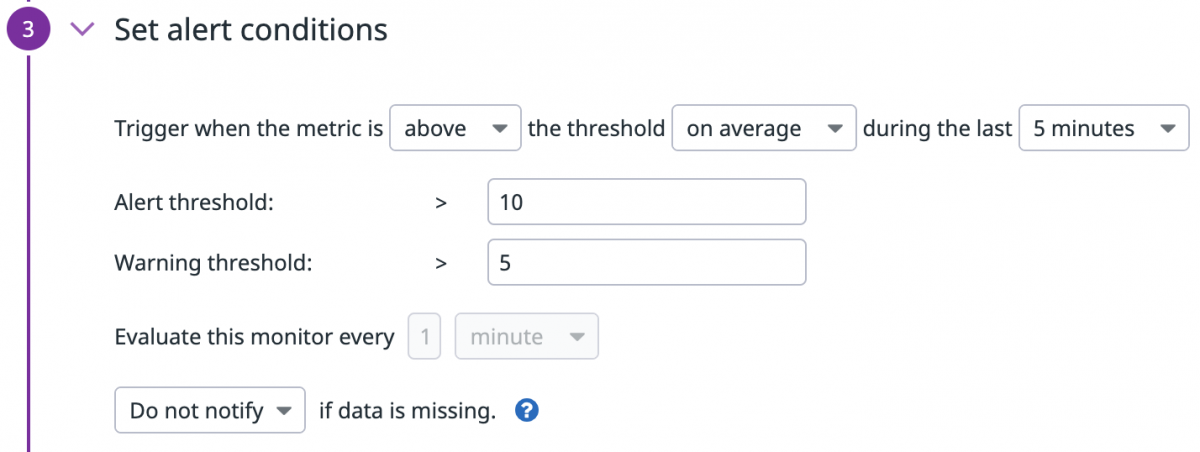The width and height of the screenshot is (1200, 452).
Task: Open the '5 minutes' time window dropdown
Action: tap(1104, 128)
